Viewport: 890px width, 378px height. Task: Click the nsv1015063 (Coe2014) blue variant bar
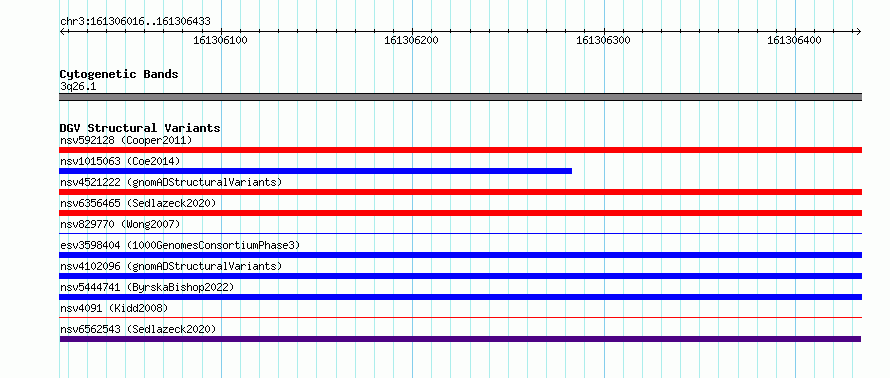[316, 171]
